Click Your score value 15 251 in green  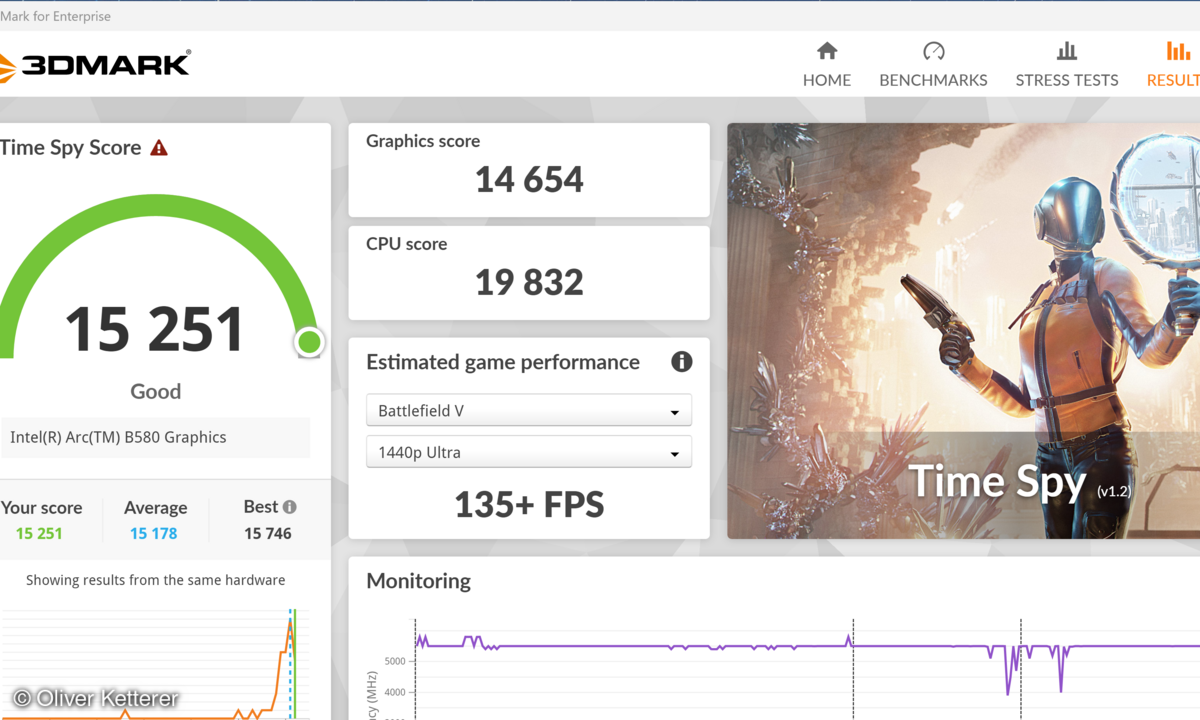coord(39,533)
